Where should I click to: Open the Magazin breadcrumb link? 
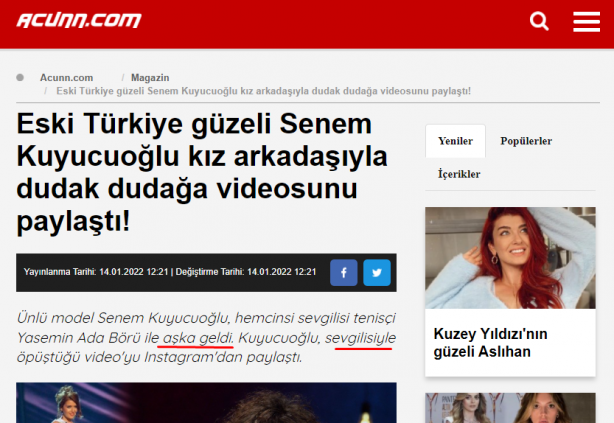(150, 78)
